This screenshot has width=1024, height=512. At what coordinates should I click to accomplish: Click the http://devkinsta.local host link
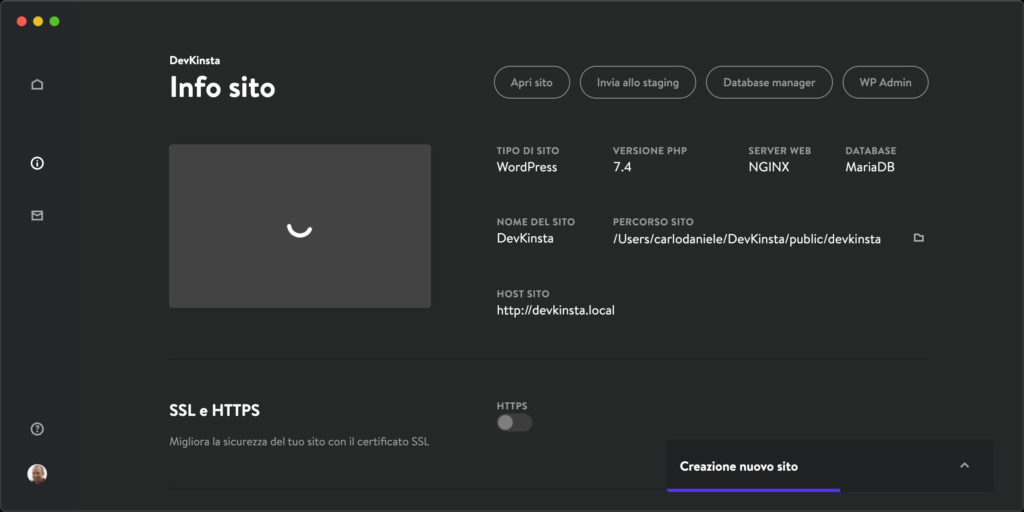tap(556, 310)
